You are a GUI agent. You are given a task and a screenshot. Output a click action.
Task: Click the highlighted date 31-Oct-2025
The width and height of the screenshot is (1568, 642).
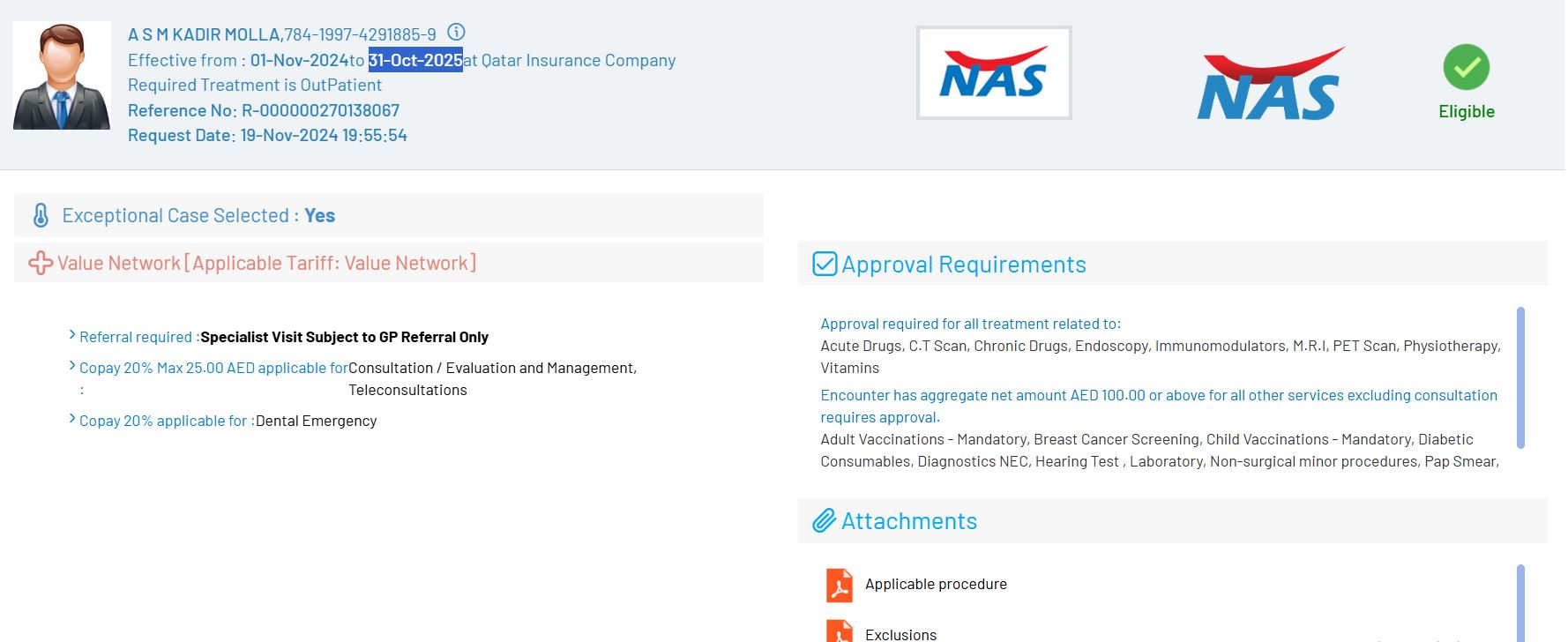click(415, 60)
